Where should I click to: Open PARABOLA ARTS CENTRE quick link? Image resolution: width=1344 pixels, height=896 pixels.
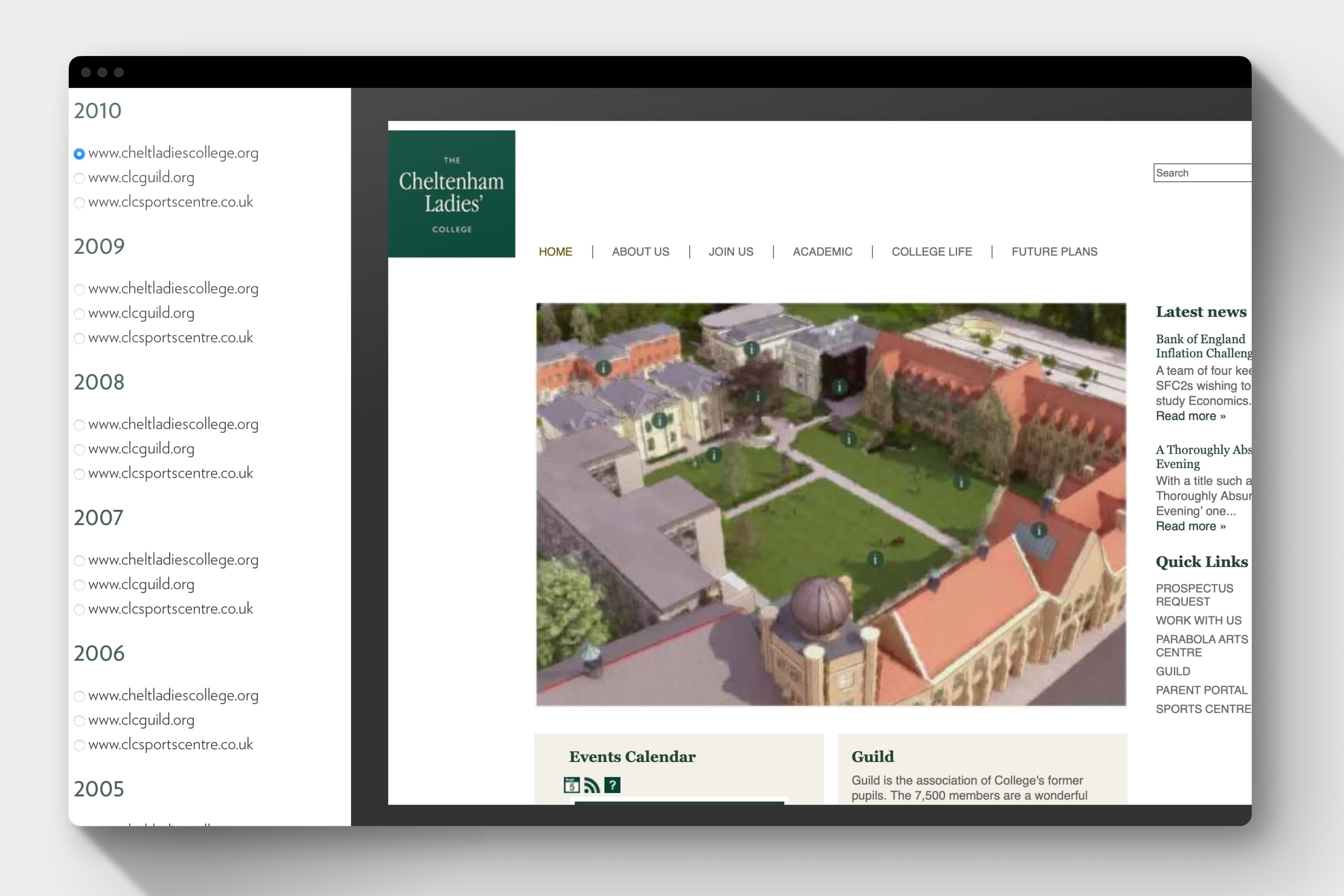point(1202,646)
